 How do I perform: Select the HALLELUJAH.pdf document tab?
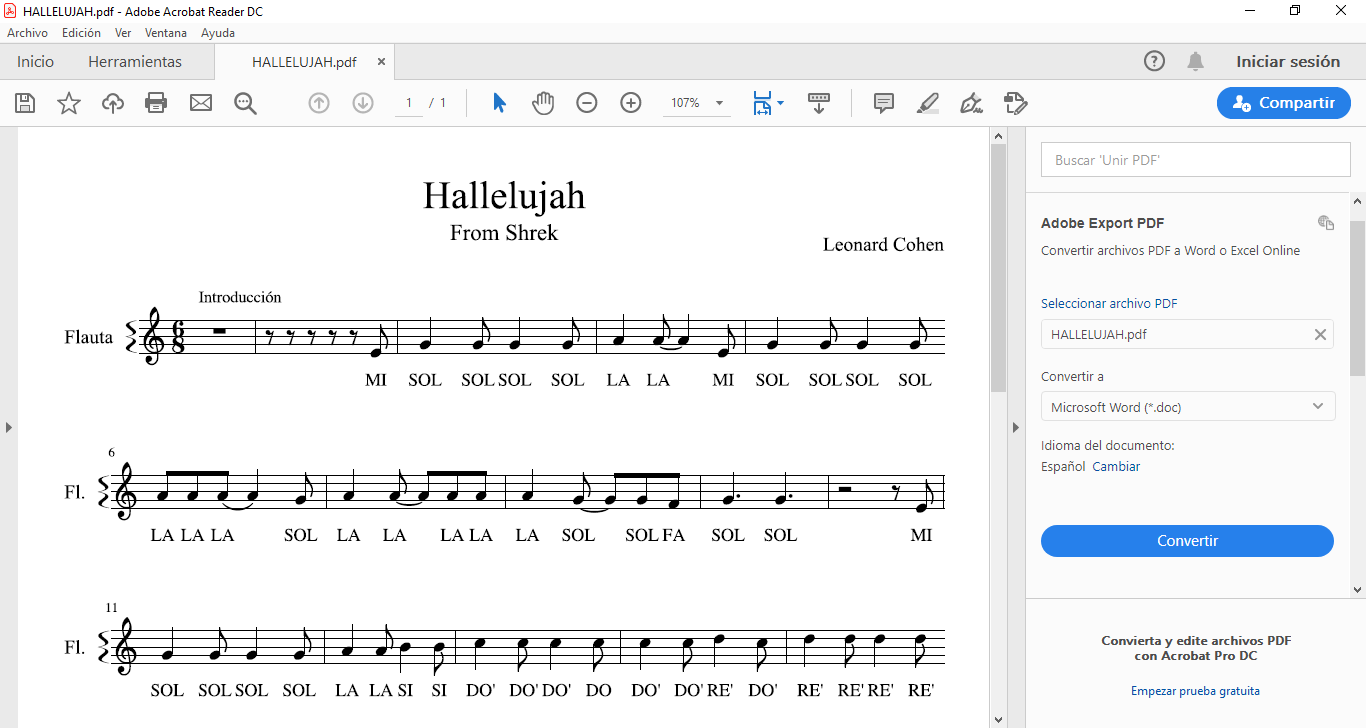[x=304, y=62]
